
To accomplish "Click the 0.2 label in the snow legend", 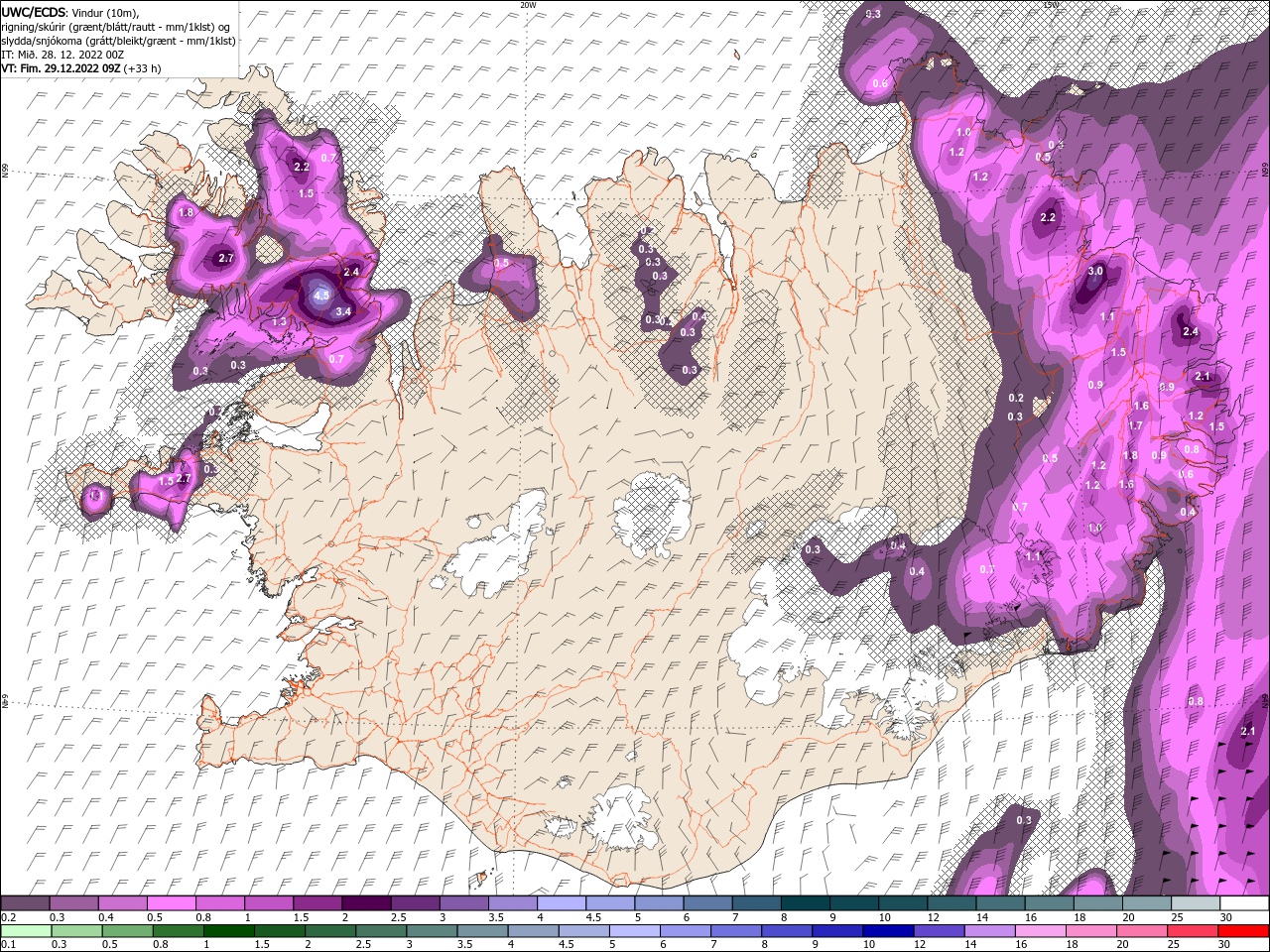I will [x=8, y=917].
